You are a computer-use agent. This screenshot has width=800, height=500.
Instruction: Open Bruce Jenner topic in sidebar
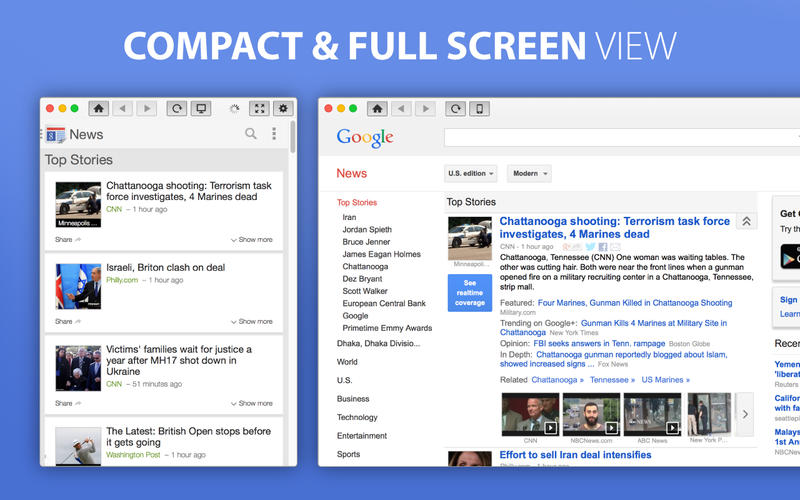366,242
